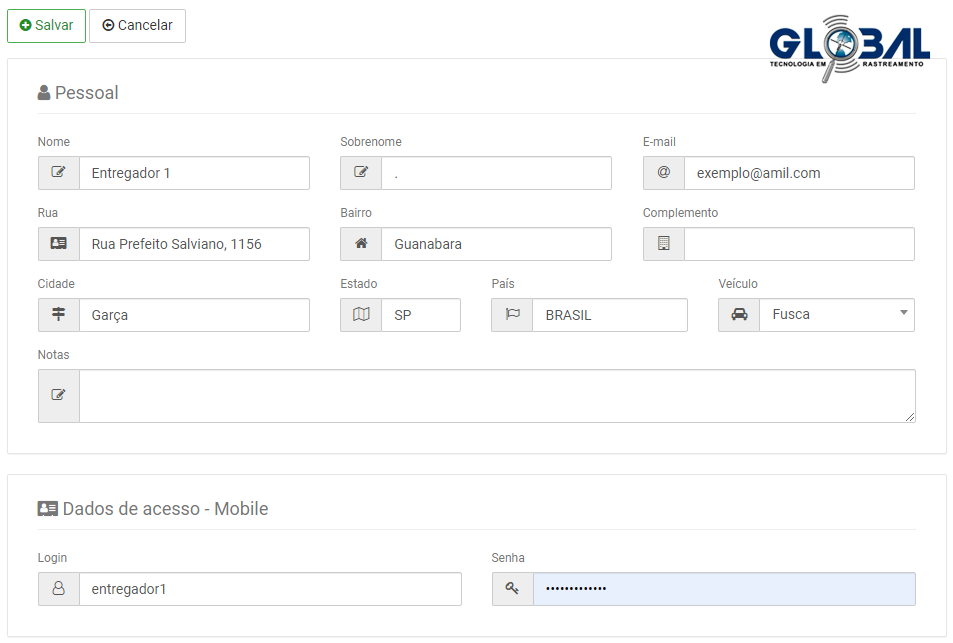Viewport: 953px width, 643px height.
Task: Click the Global Rastreamento logo
Action: click(849, 48)
